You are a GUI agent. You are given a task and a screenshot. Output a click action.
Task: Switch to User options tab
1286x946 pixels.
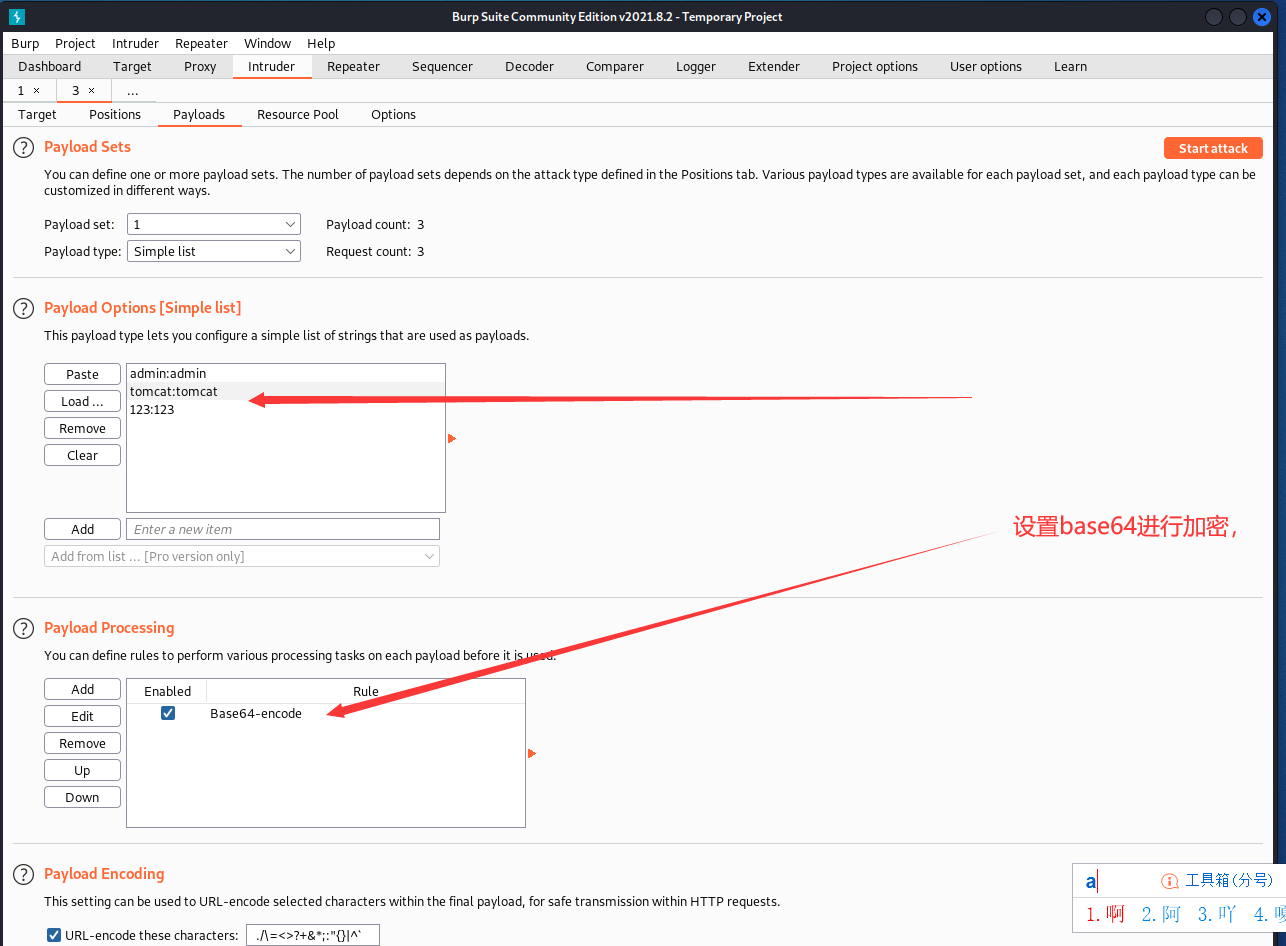[x=986, y=67]
